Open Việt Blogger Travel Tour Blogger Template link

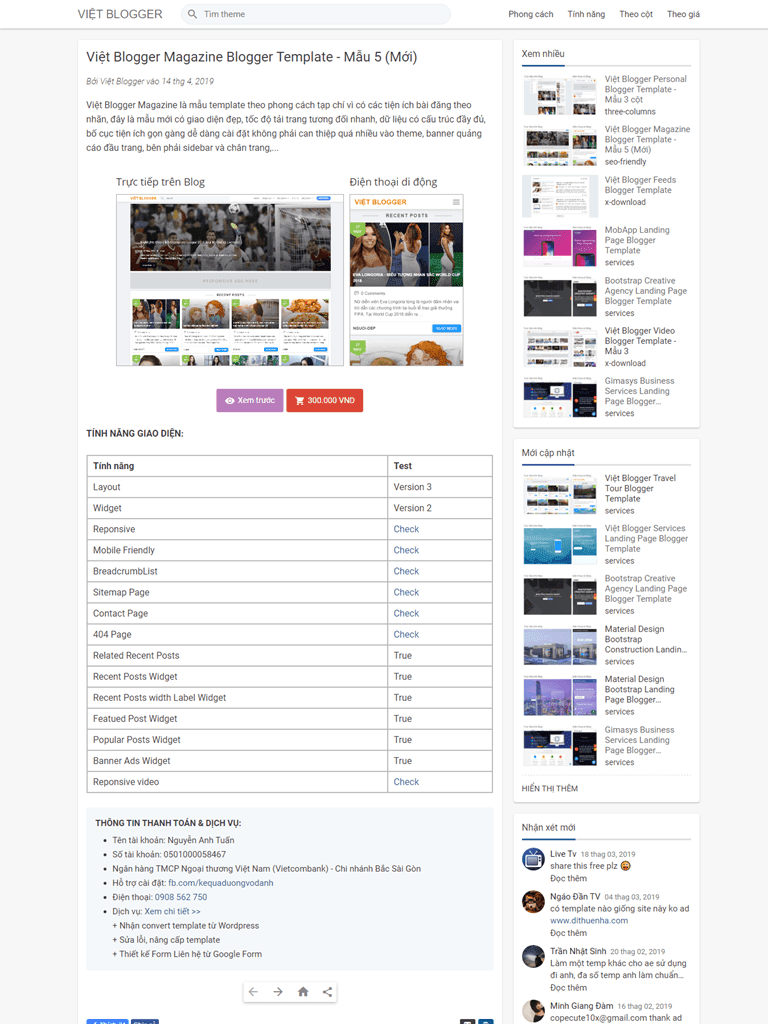point(641,488)
